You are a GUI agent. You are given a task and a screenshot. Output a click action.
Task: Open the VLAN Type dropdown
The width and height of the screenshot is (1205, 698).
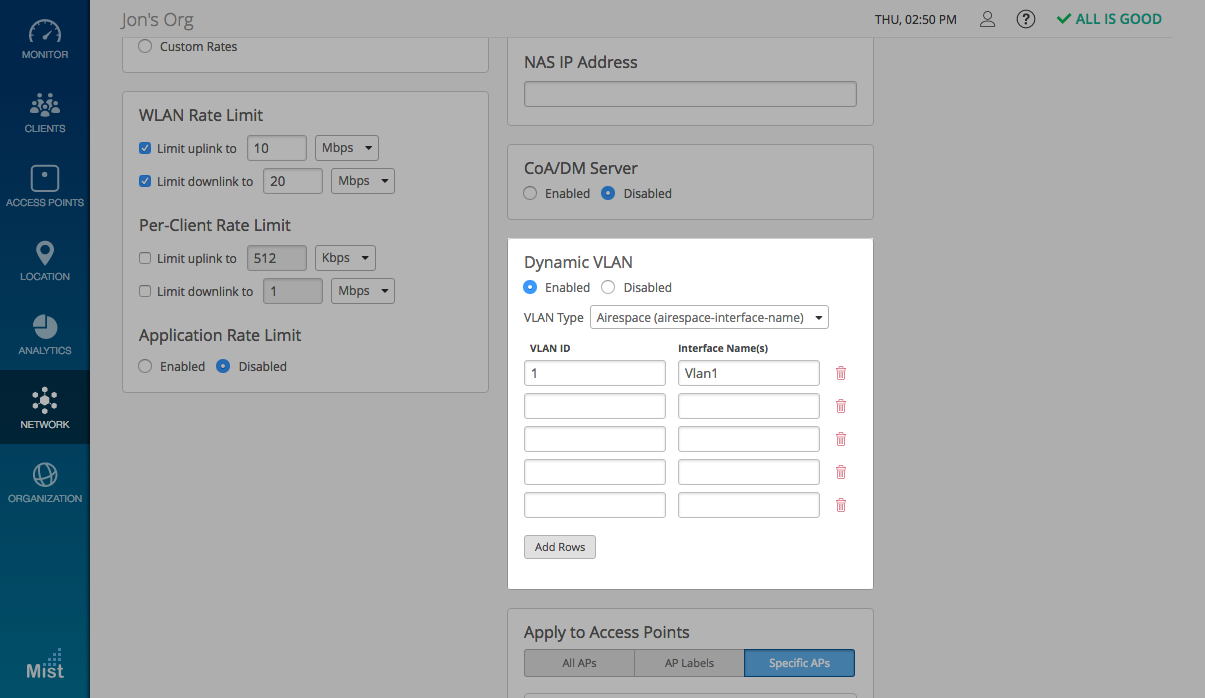[x=709, y=318]
